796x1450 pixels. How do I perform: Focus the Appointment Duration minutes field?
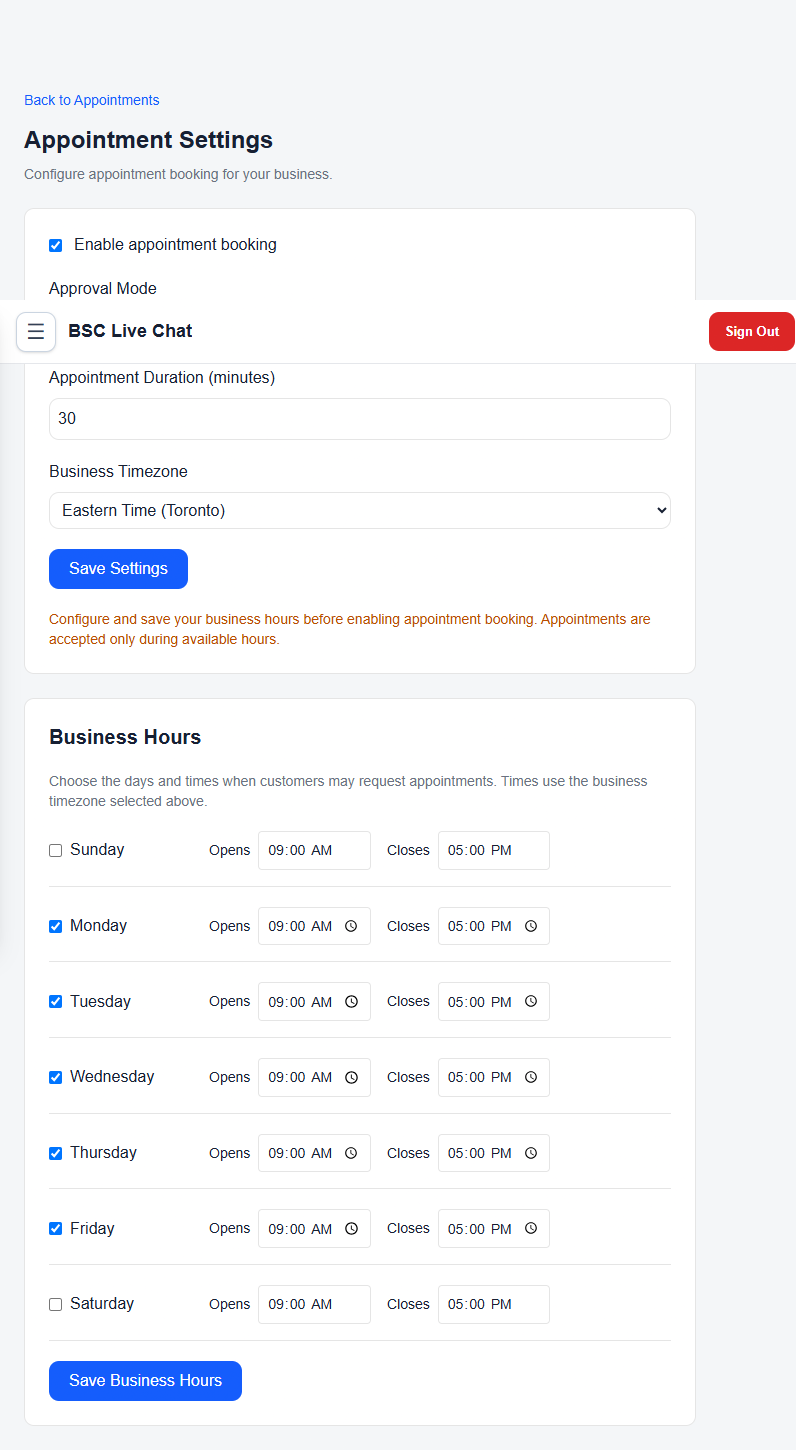(x=360, y=419)
